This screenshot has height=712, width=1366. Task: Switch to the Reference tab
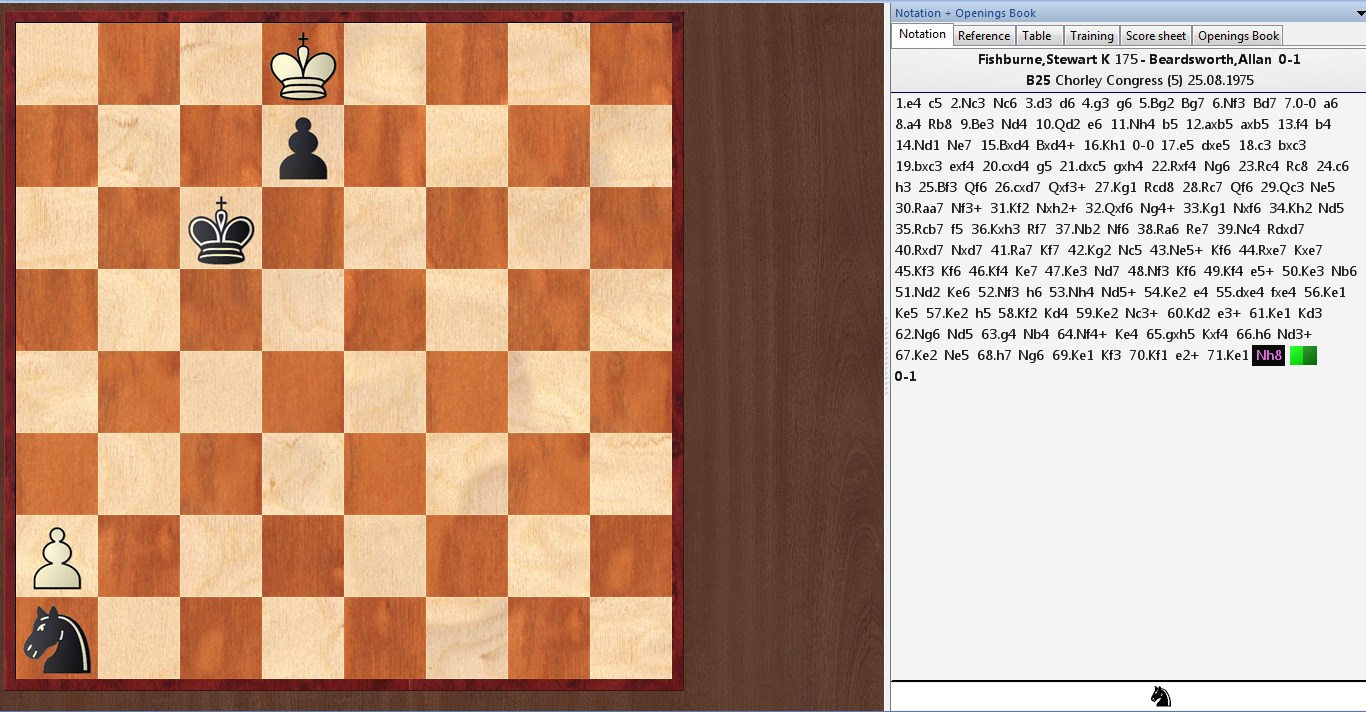coord(983,36)
